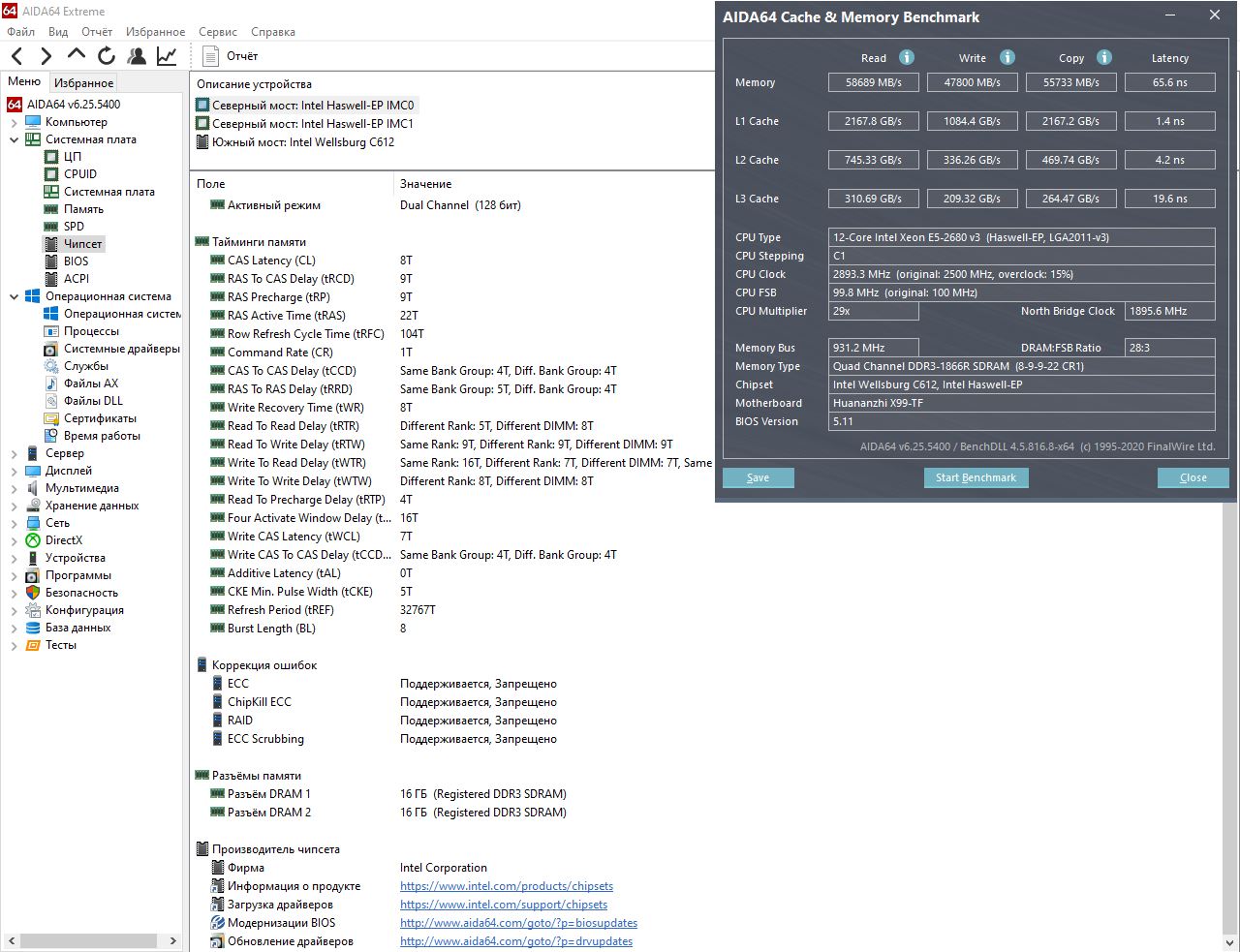
Task: Expand the Компьютер tree node
Action: (14, 122)
